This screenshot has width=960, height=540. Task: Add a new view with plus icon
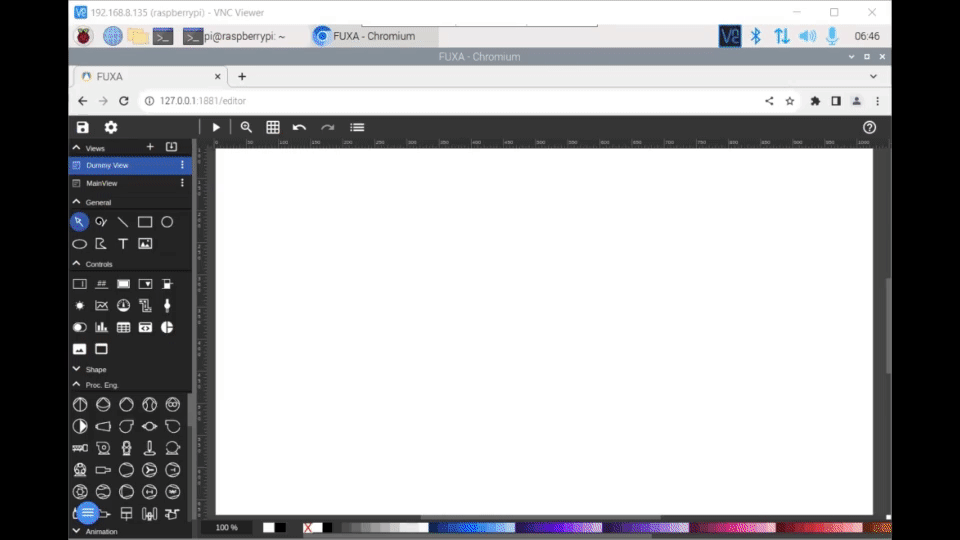pyautogui.click(x=150, y=147)
